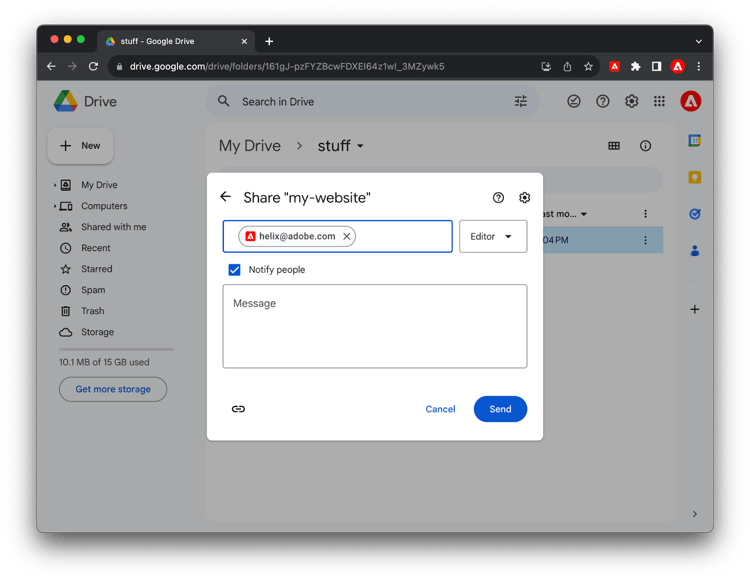This screenshot has height=581, width=750.
Task: Expand the Computers tree item
Action: coord(55,206)
